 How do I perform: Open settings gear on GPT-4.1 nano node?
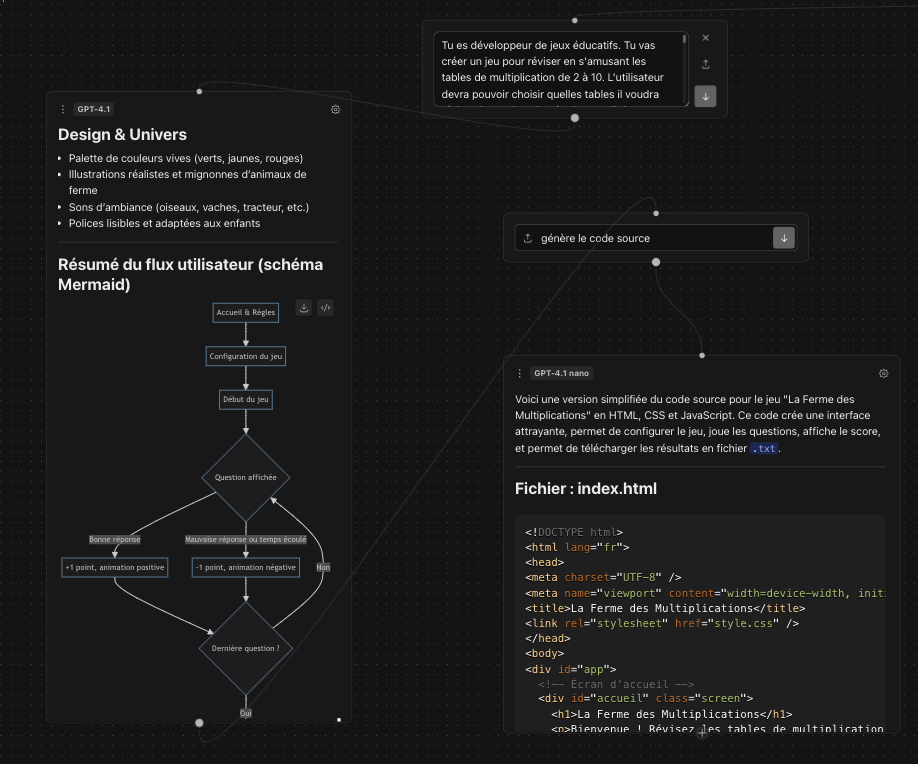(x=883, y=373)
